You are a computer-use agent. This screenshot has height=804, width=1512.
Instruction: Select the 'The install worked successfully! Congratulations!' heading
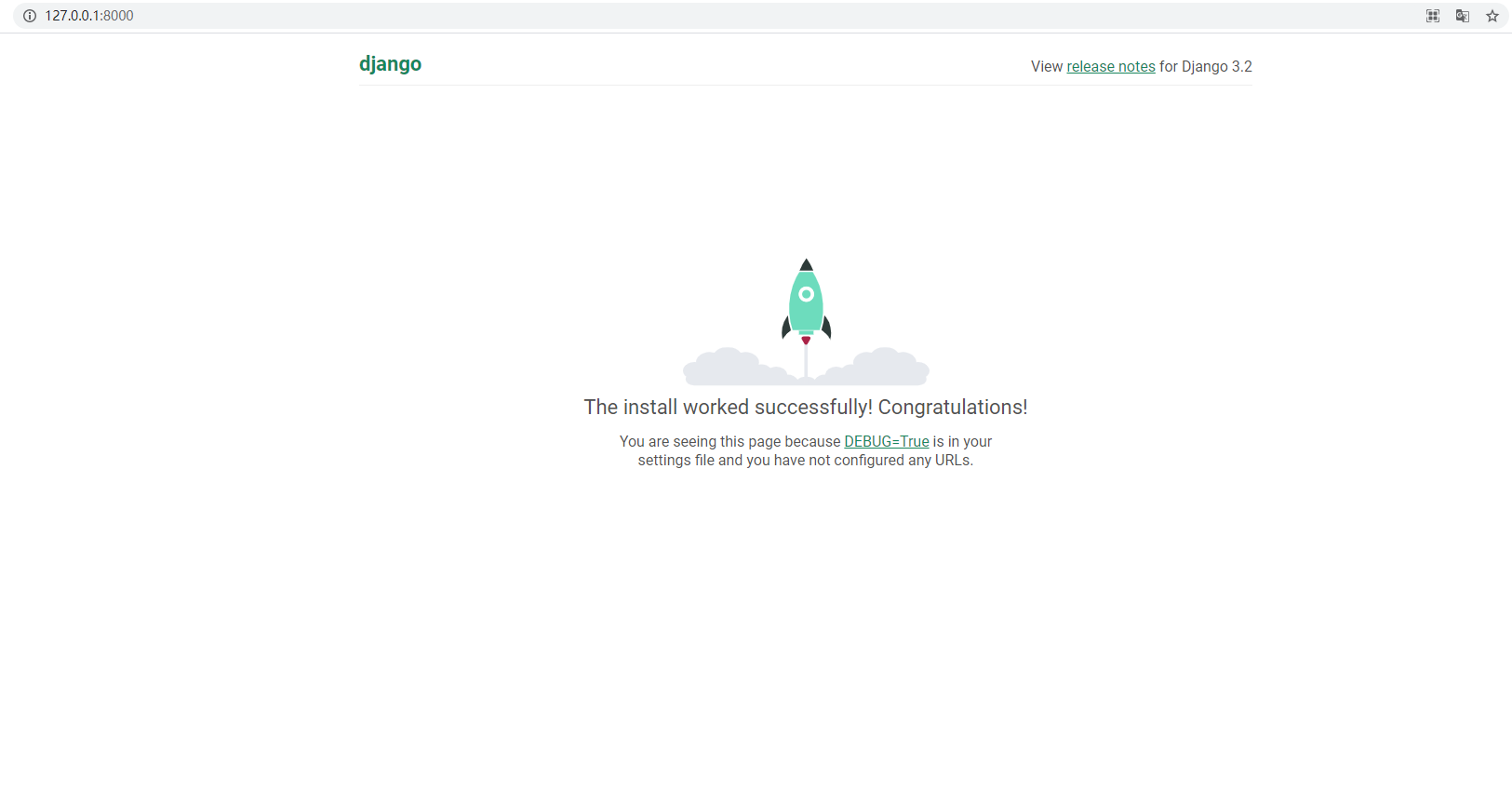[x=806, y=408]
